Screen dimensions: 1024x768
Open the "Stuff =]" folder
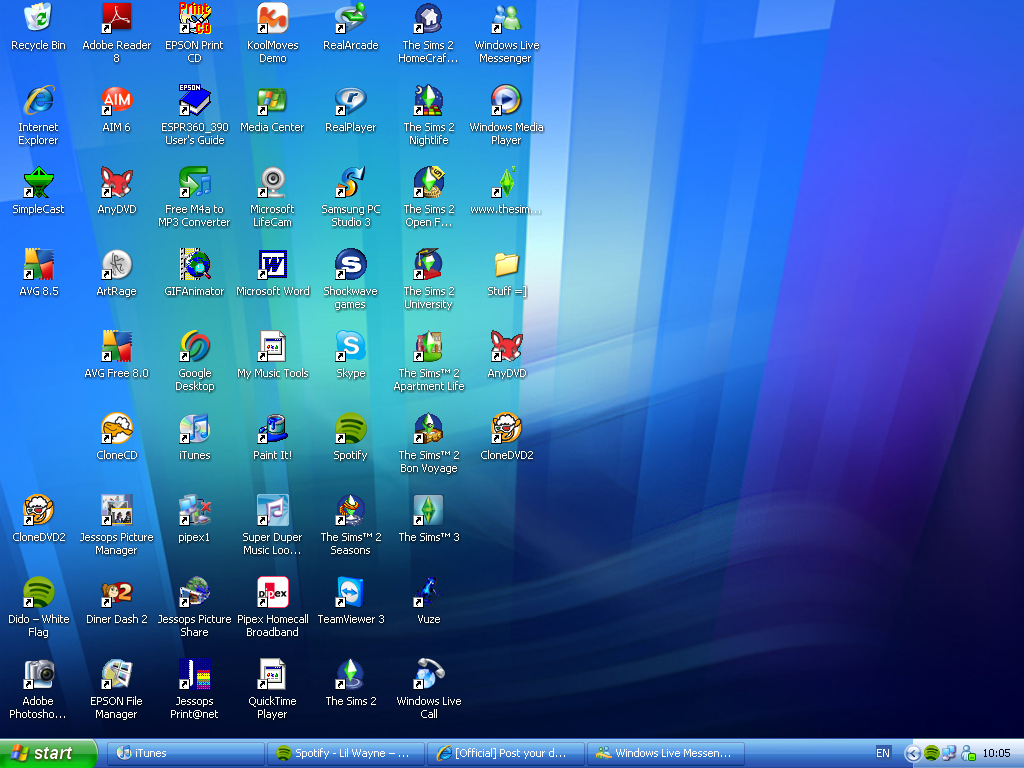point(506,265)
